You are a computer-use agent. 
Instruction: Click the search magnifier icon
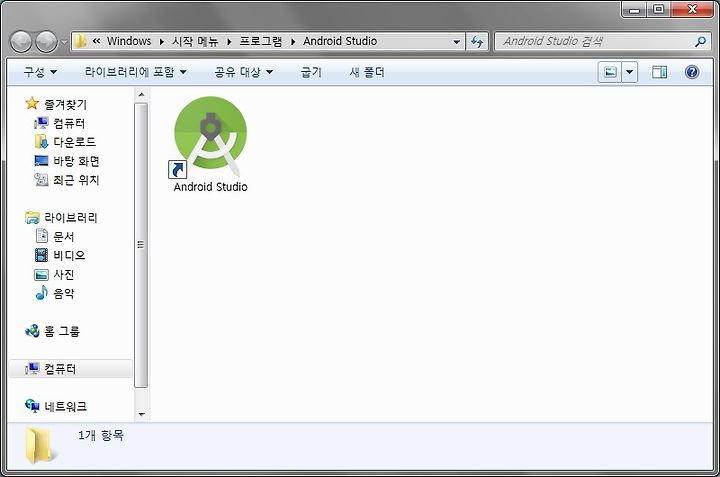pos(700,42)
